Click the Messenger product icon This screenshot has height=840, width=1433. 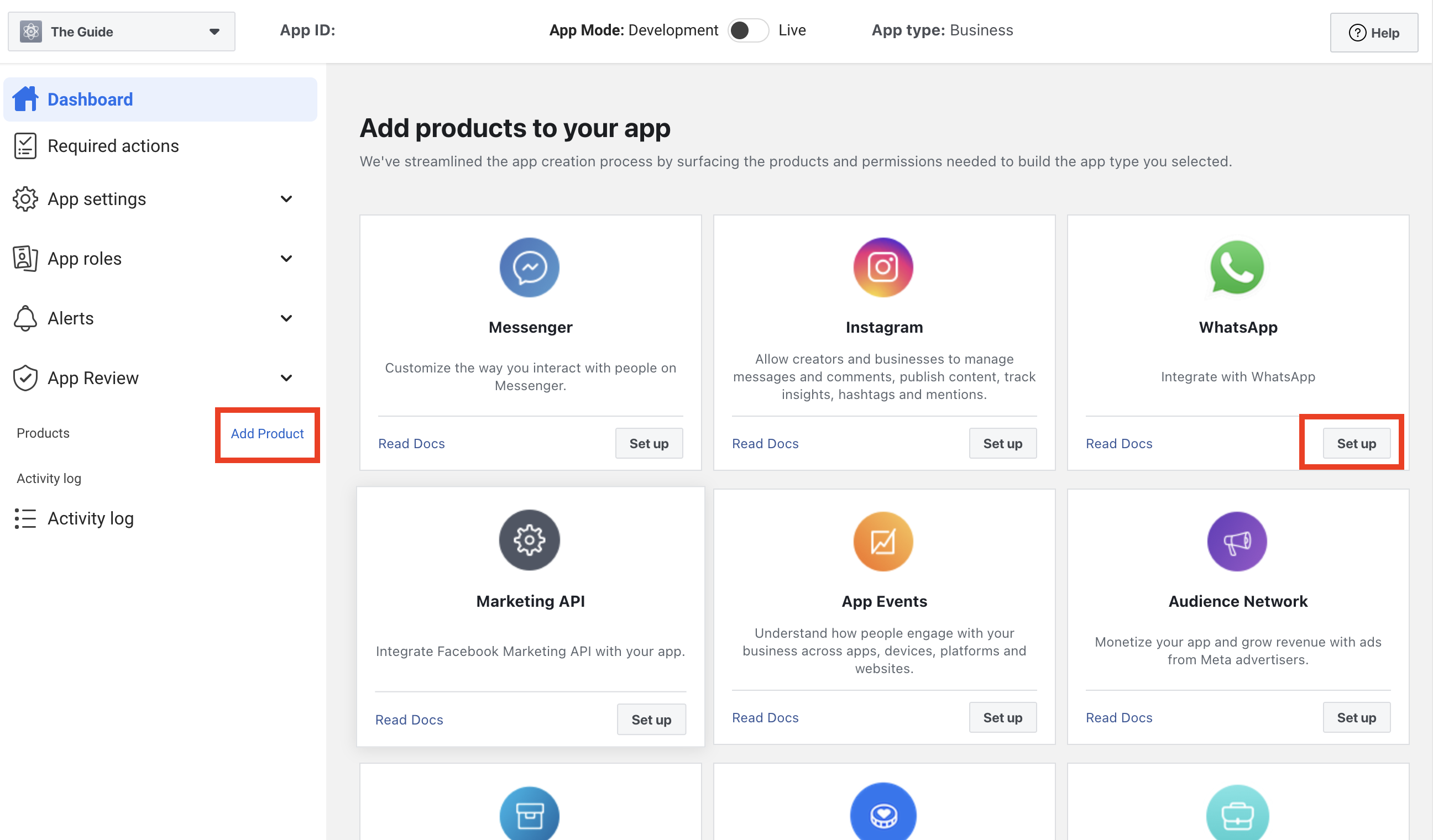[530, 267]
